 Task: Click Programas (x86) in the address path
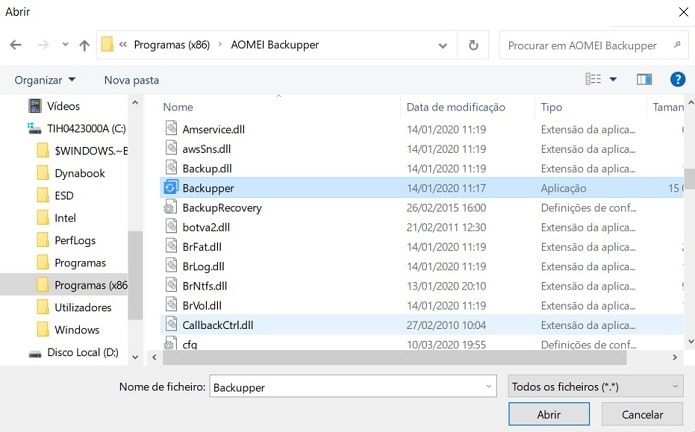(172, 45)
